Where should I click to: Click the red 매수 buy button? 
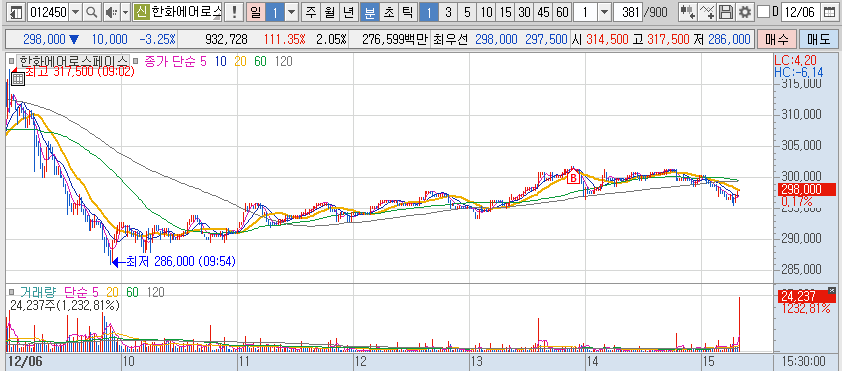pos(776,39)
